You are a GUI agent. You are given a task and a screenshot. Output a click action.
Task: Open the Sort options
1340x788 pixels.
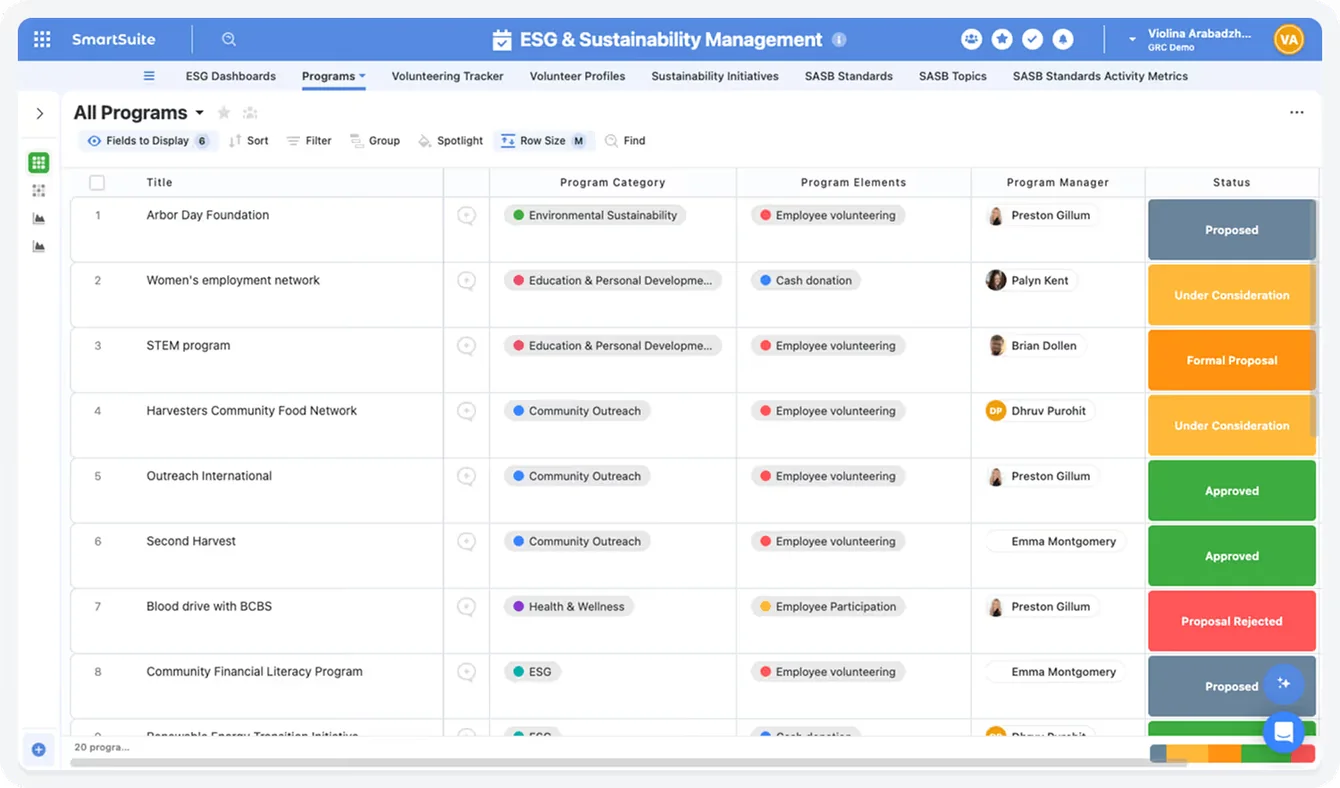click(x=248, y=141)
